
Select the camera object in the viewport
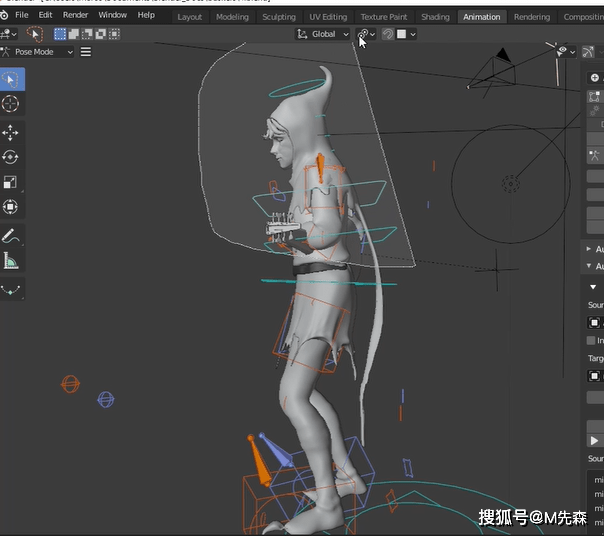click(492, 73)
